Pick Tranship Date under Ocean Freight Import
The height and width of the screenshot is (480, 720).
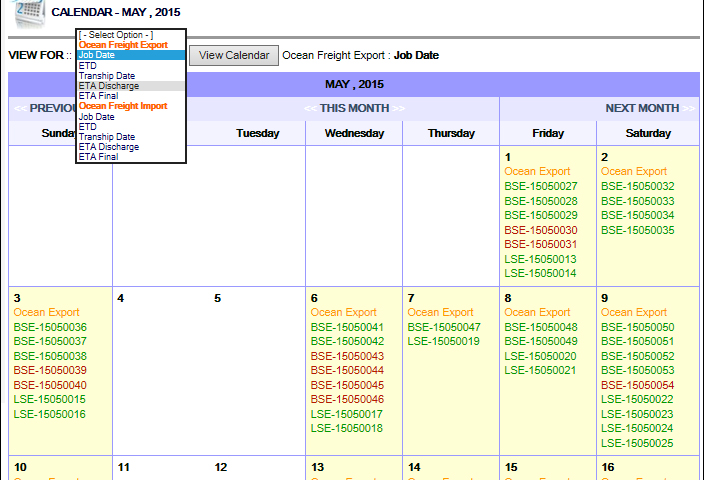(x=131, y=137)
